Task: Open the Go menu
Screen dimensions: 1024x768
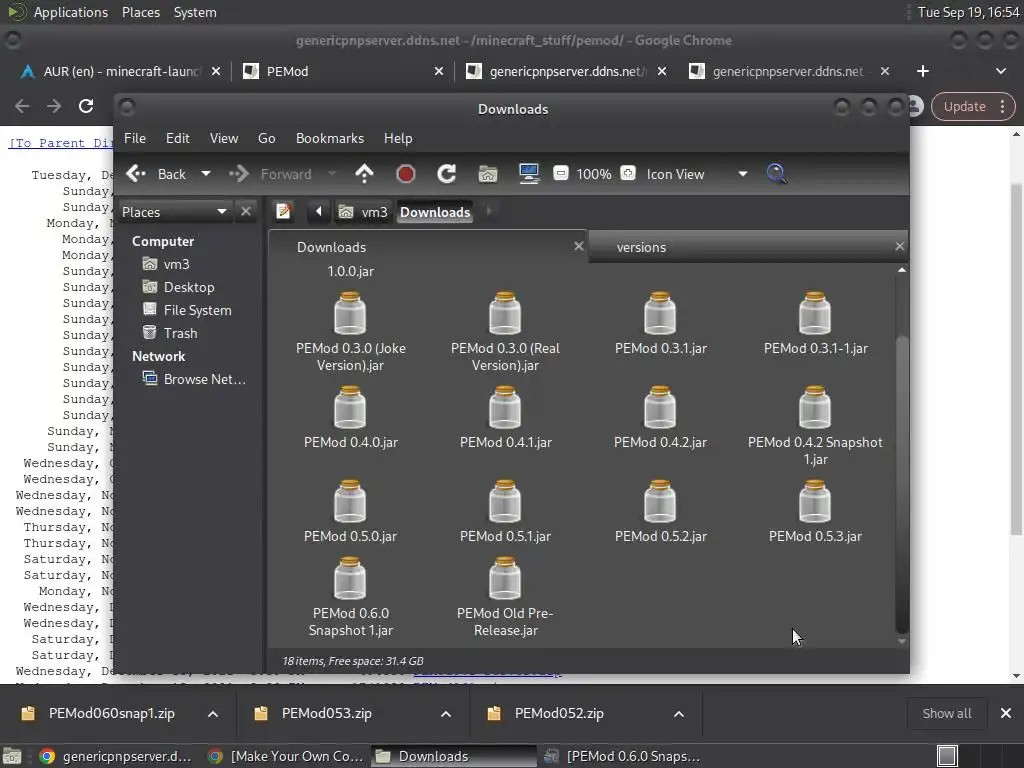Action: [x=266, y=138]
